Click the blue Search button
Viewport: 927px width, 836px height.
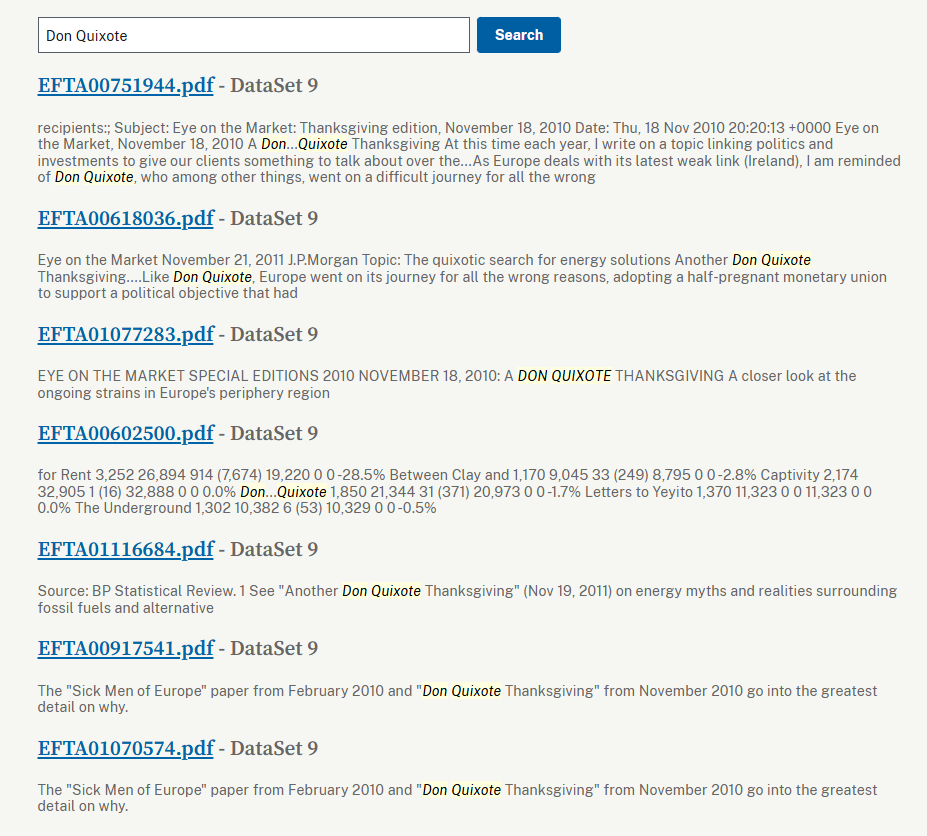coord(518,35)
